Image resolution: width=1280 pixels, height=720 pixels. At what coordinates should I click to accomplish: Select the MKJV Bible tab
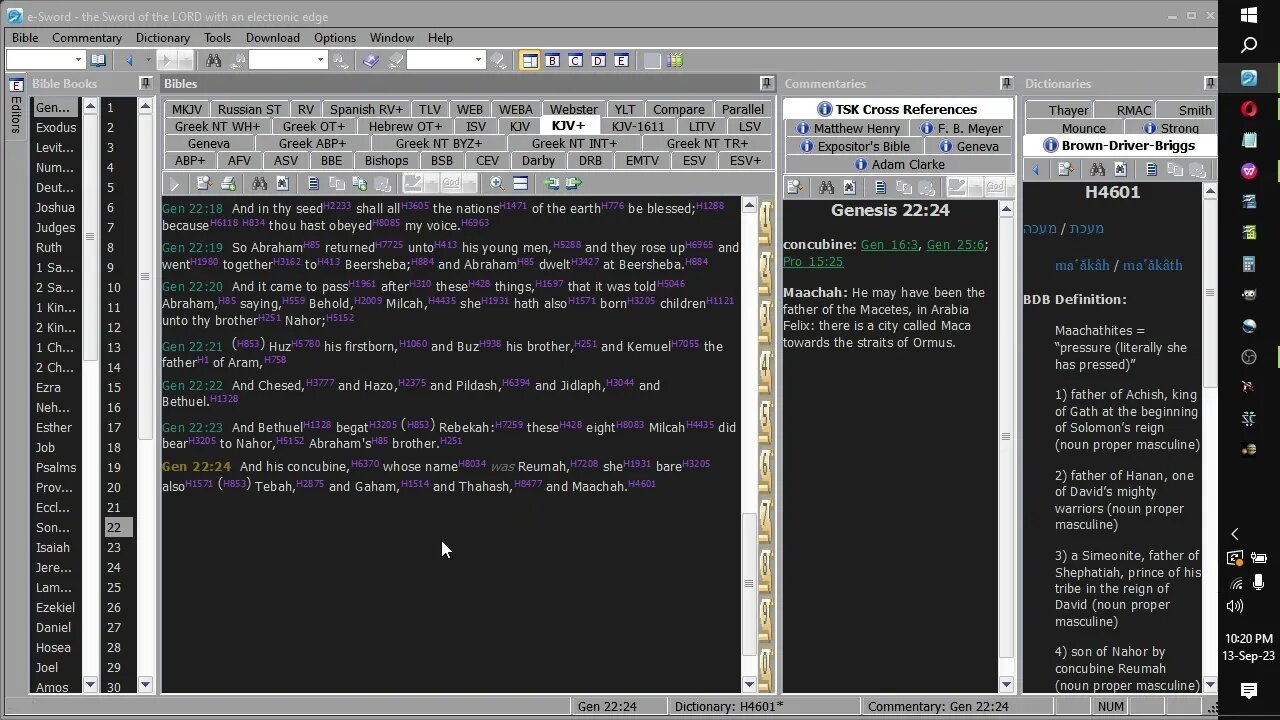(x=187, y=109)
